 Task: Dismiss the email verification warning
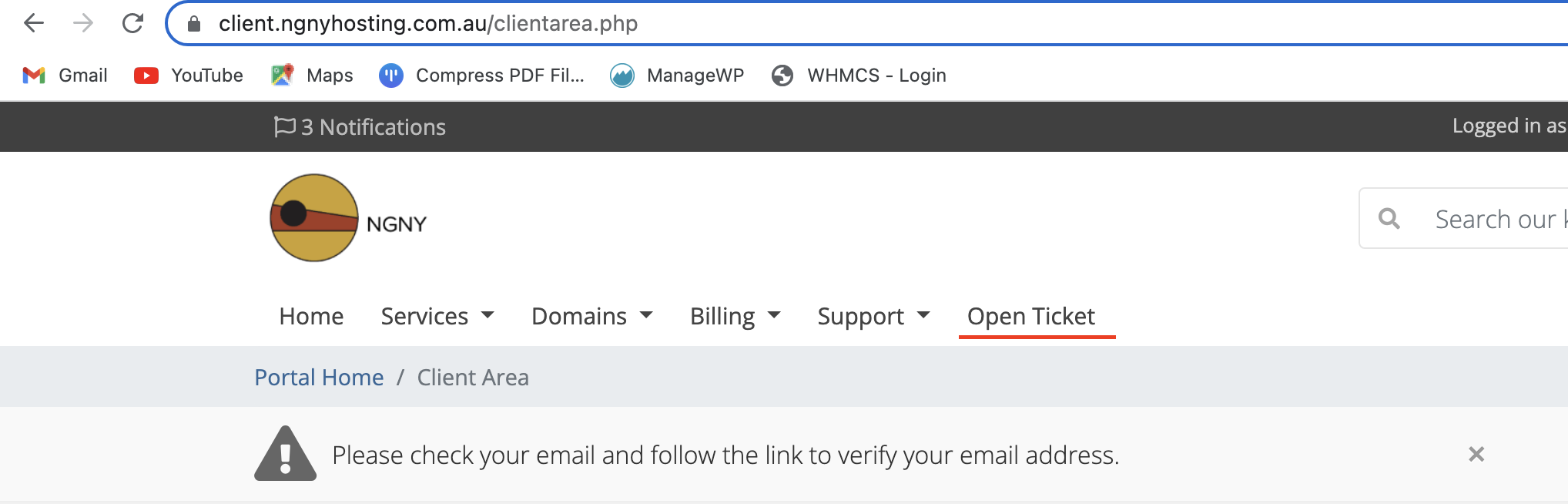click(x=1476, y=455)
